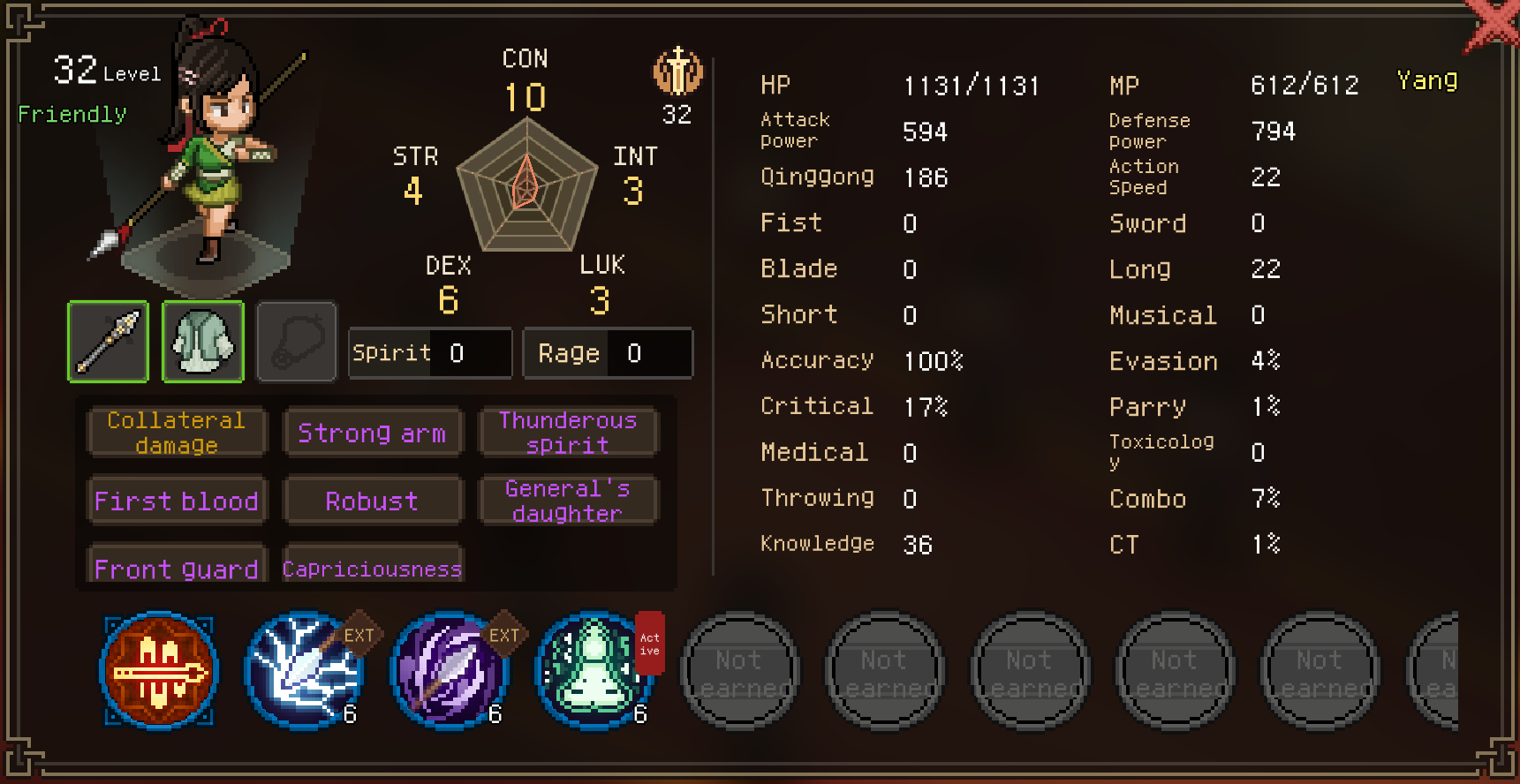Viewport: 1520px width, 784px height.
Task: Select the equipped spear weapon slot
Action: pyautogui.click(x=108, y=342)
